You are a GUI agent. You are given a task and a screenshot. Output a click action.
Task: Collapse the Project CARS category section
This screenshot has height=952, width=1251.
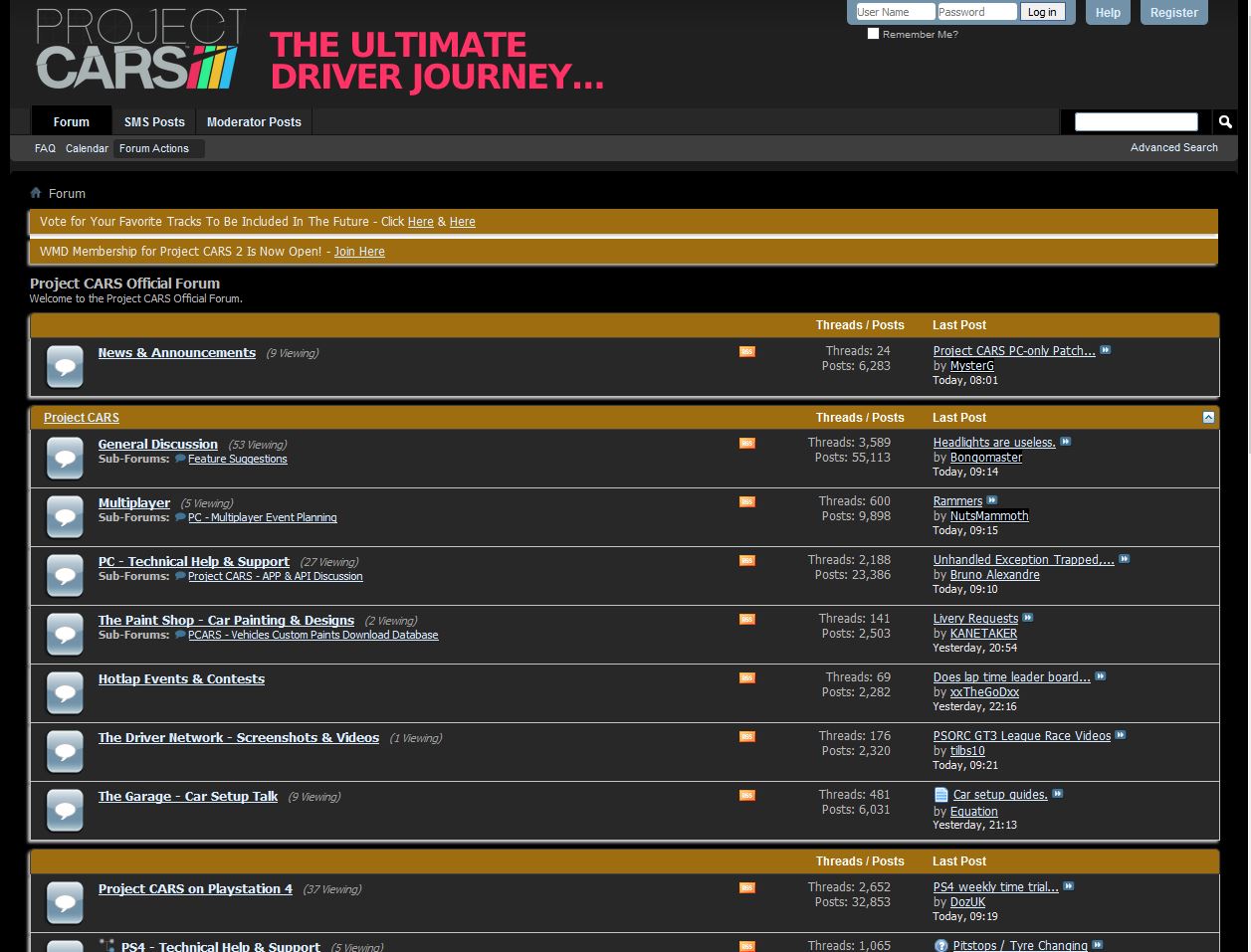(1208, 418)
